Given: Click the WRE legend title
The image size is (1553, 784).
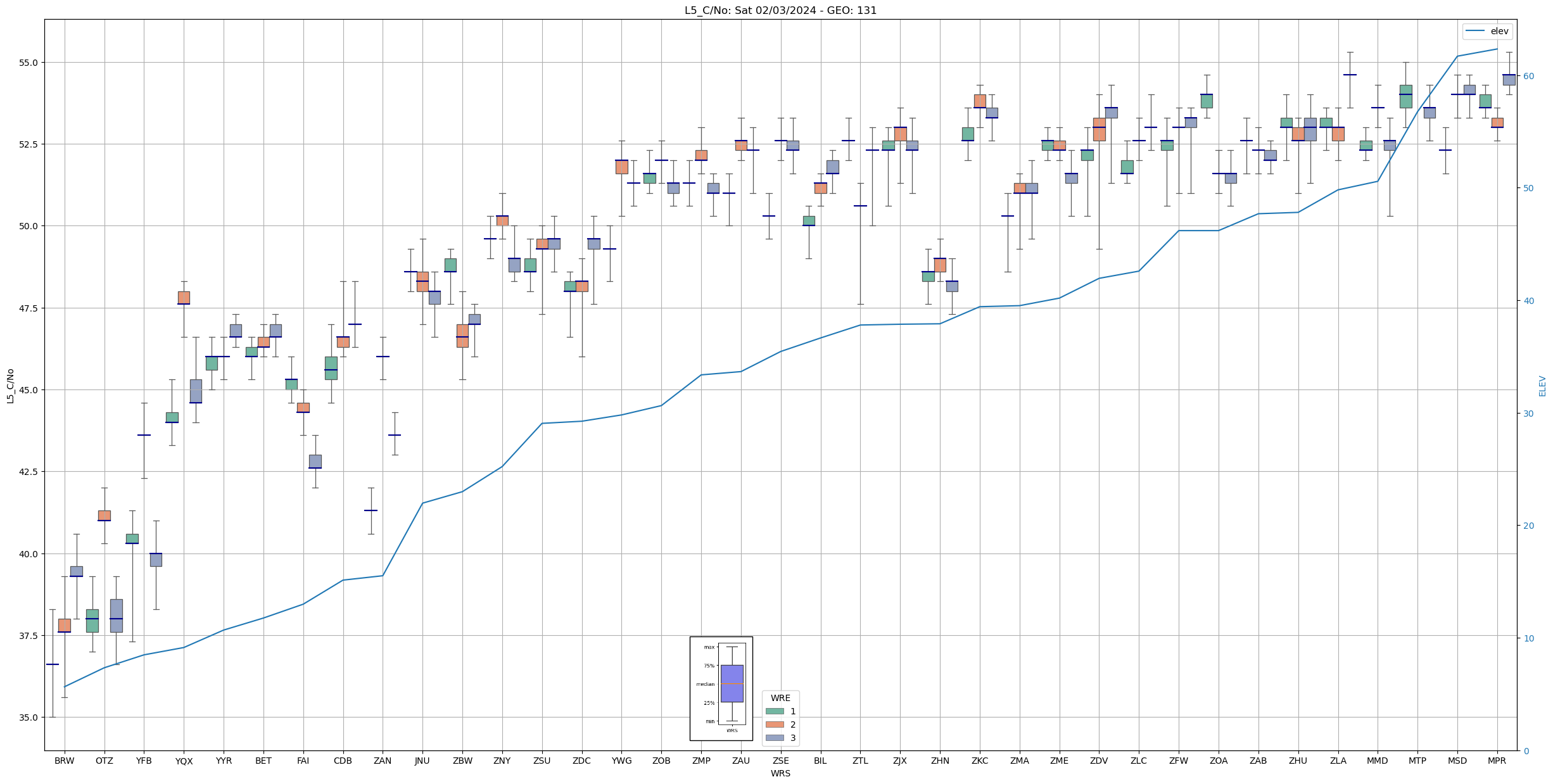Looking at the screenshot, I should coord(780,698).
